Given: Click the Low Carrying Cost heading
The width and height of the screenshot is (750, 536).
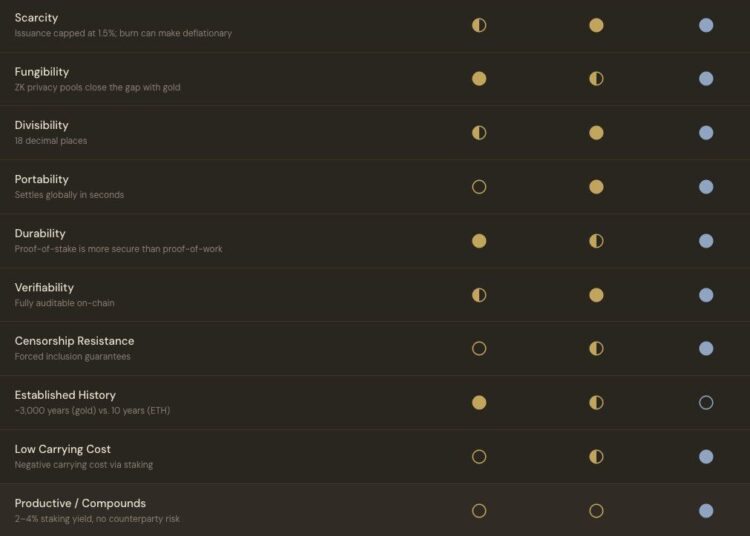Looking at the screenshot, I should pyautogui.click(x=62, y=449).
